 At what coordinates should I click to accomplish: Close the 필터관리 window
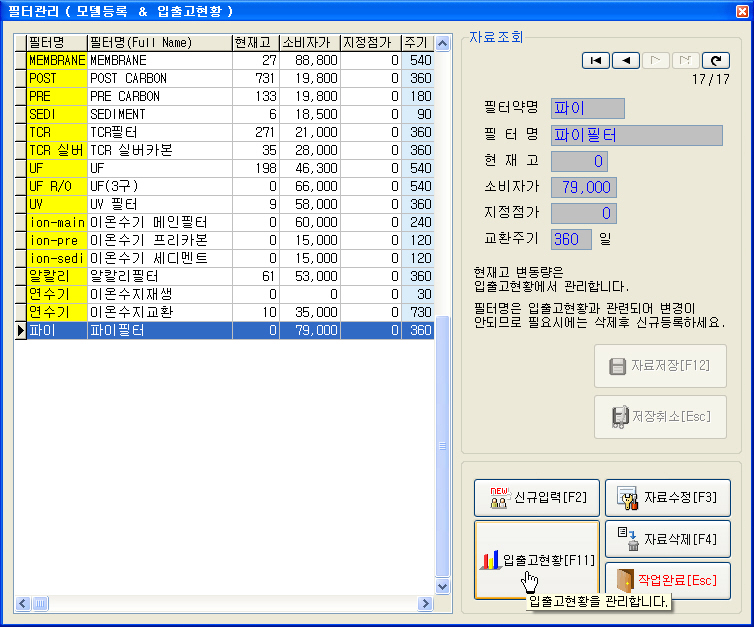[x=742, y=11]
